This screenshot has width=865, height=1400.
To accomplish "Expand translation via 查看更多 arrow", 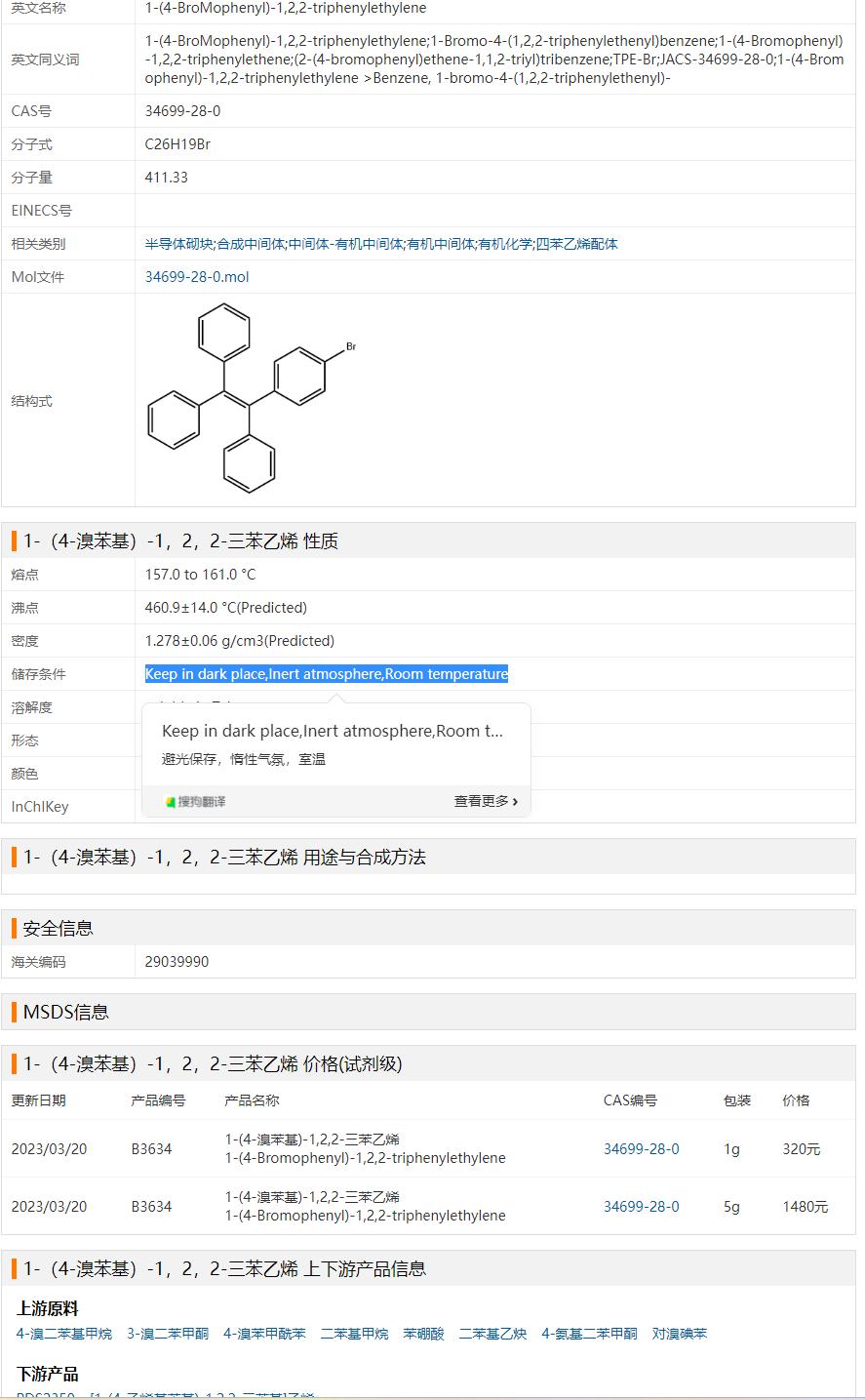I will click(485, 802).
